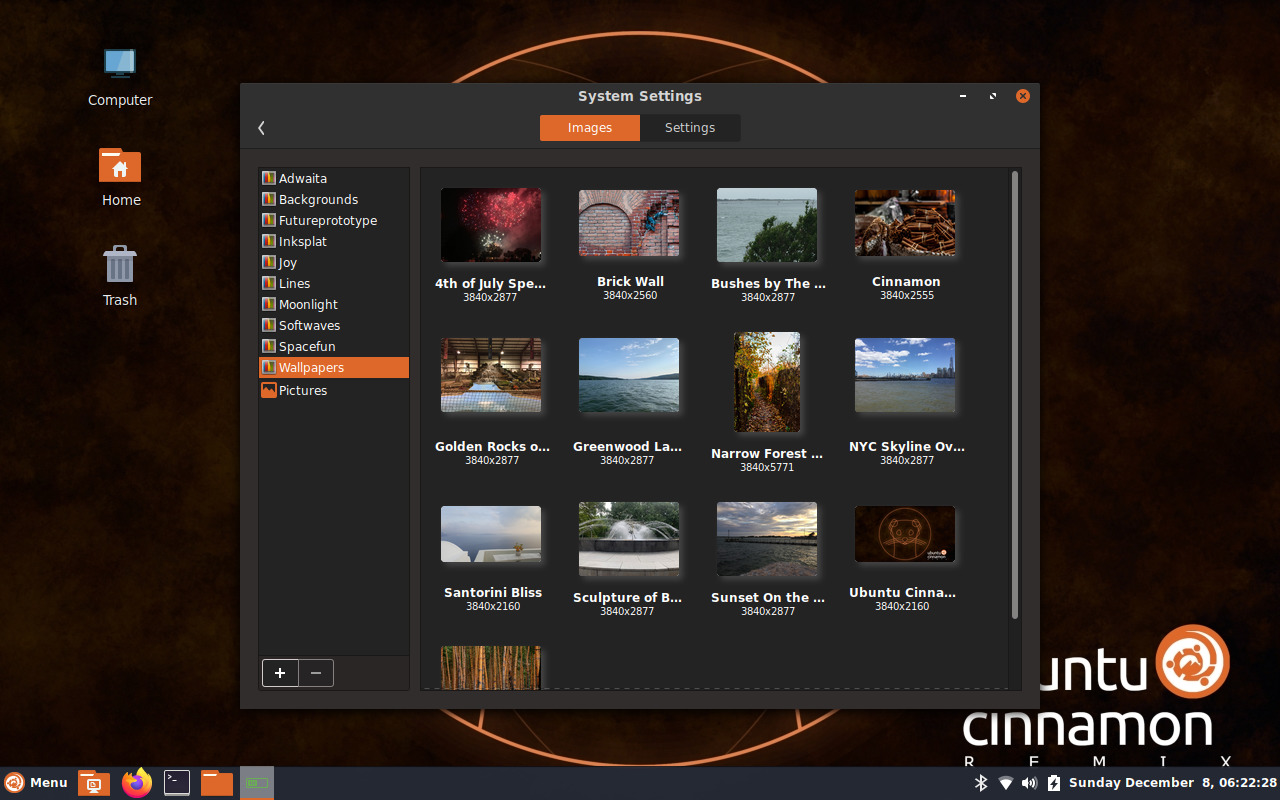
Task: Select the Santorini Bliss wallpaper
Action: pyautogui.click(x=491, y=534)
